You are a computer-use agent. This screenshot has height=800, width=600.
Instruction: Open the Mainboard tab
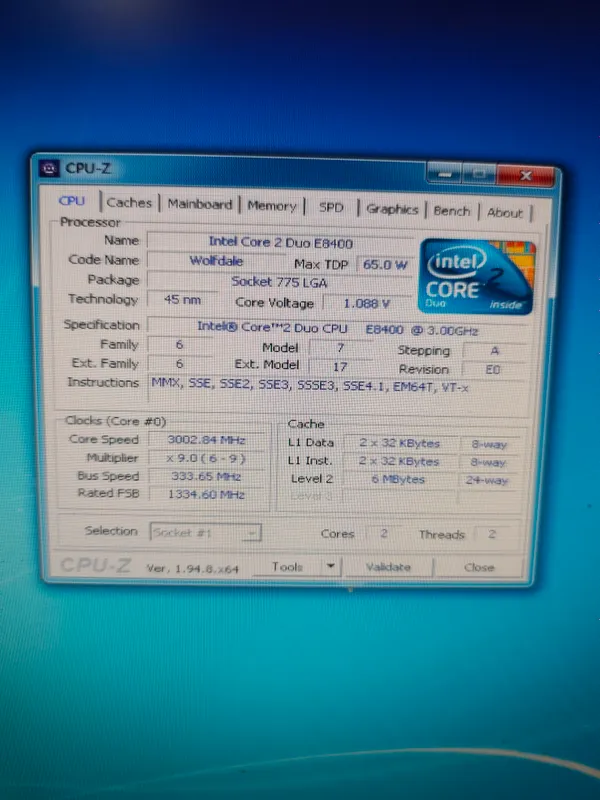[200, 204]
